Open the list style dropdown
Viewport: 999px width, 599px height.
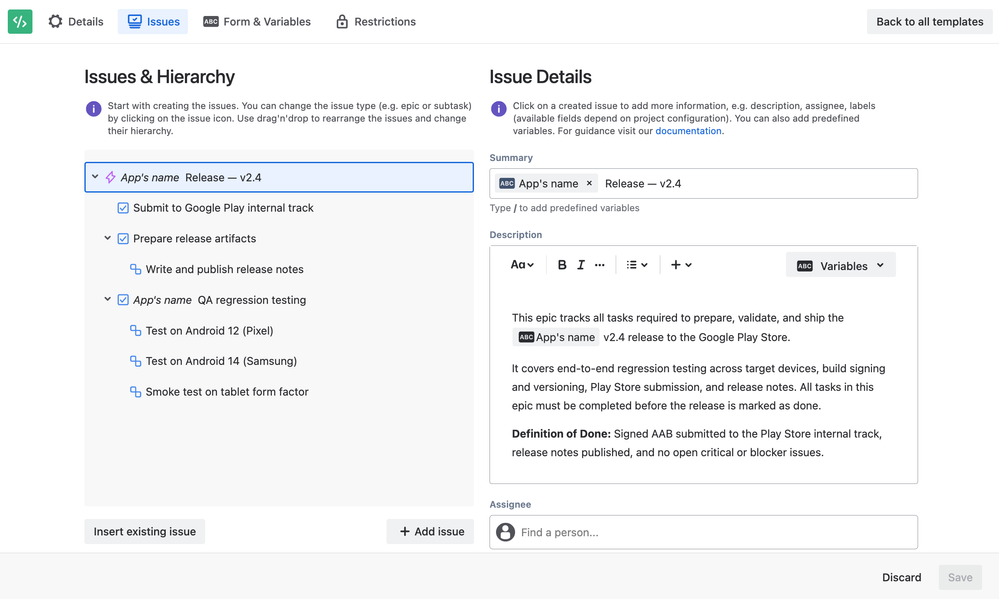tap(636, 265)
